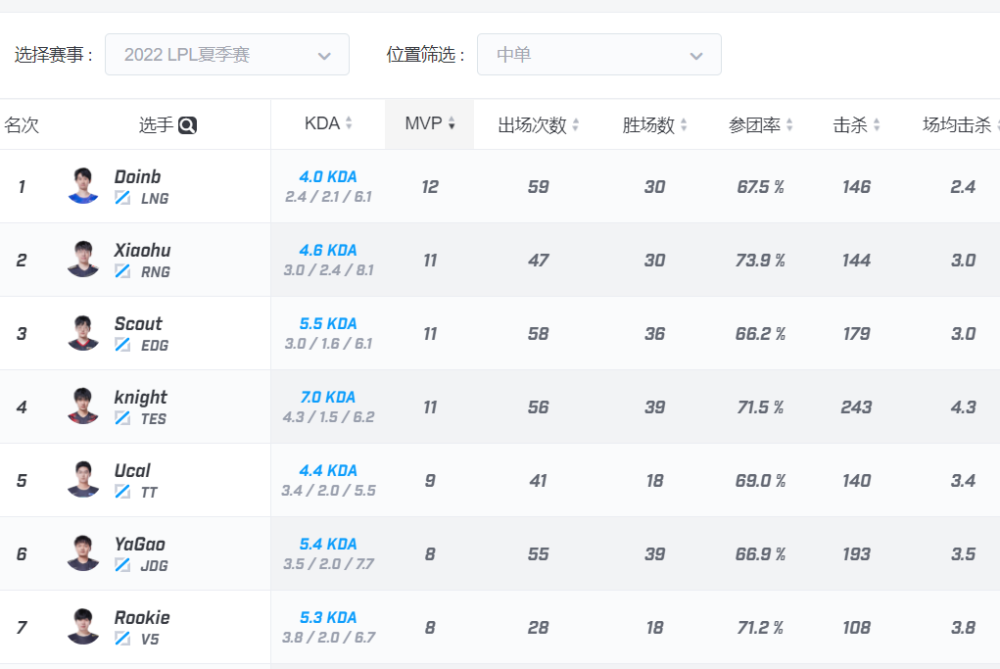Click the TT team icon
1000x669 pixels.
point(122,492)
